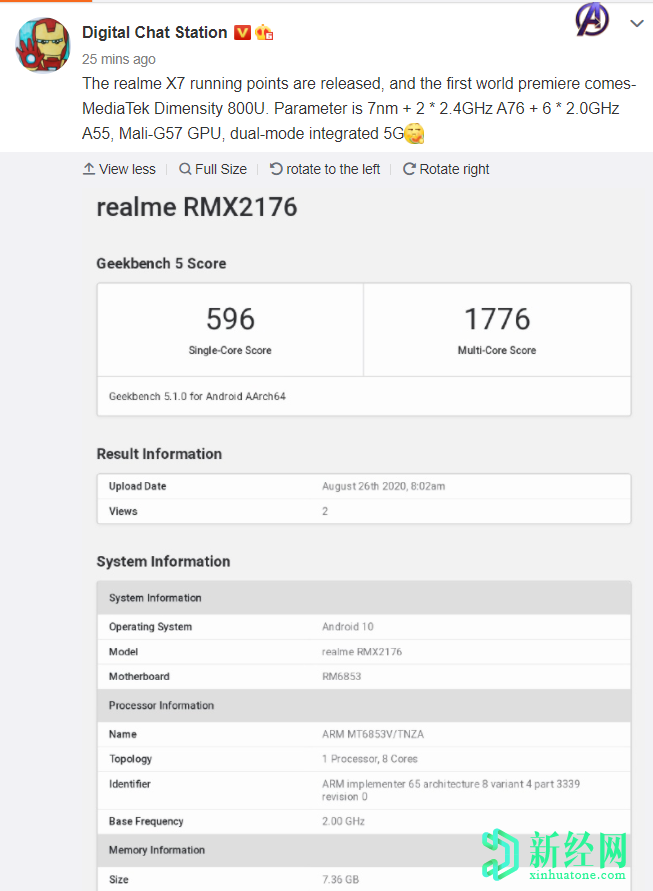Click the Avengers logo profile icon
The width and height of the screenshot is (653, 891).
592,22
